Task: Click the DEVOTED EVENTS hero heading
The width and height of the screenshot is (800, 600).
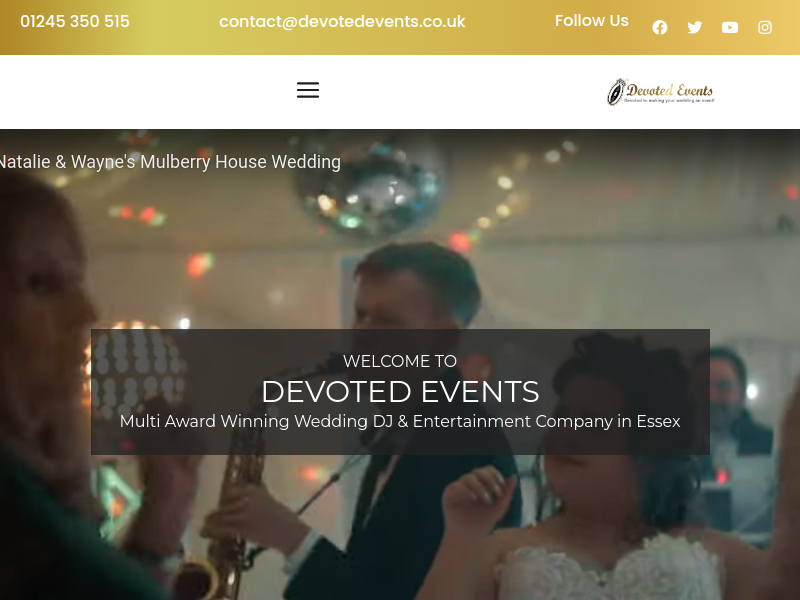Action: 400,391
